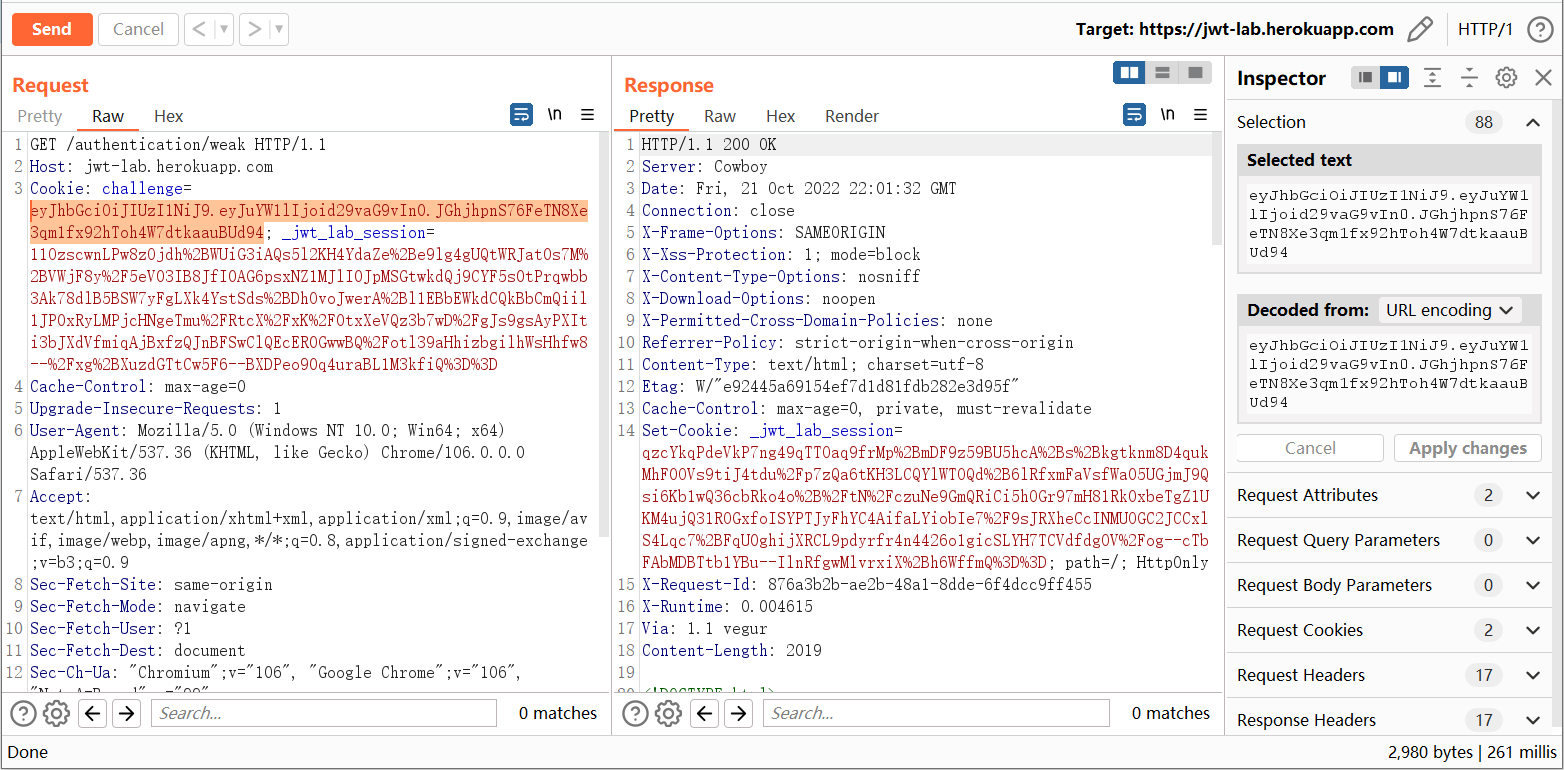Go to previous match in Response search
The height and width of the screenshot is (770, 1564).
(705, 713)
